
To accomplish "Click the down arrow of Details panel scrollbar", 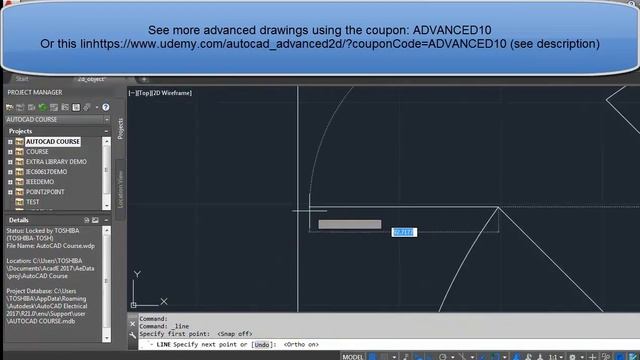I will point(107,338).
